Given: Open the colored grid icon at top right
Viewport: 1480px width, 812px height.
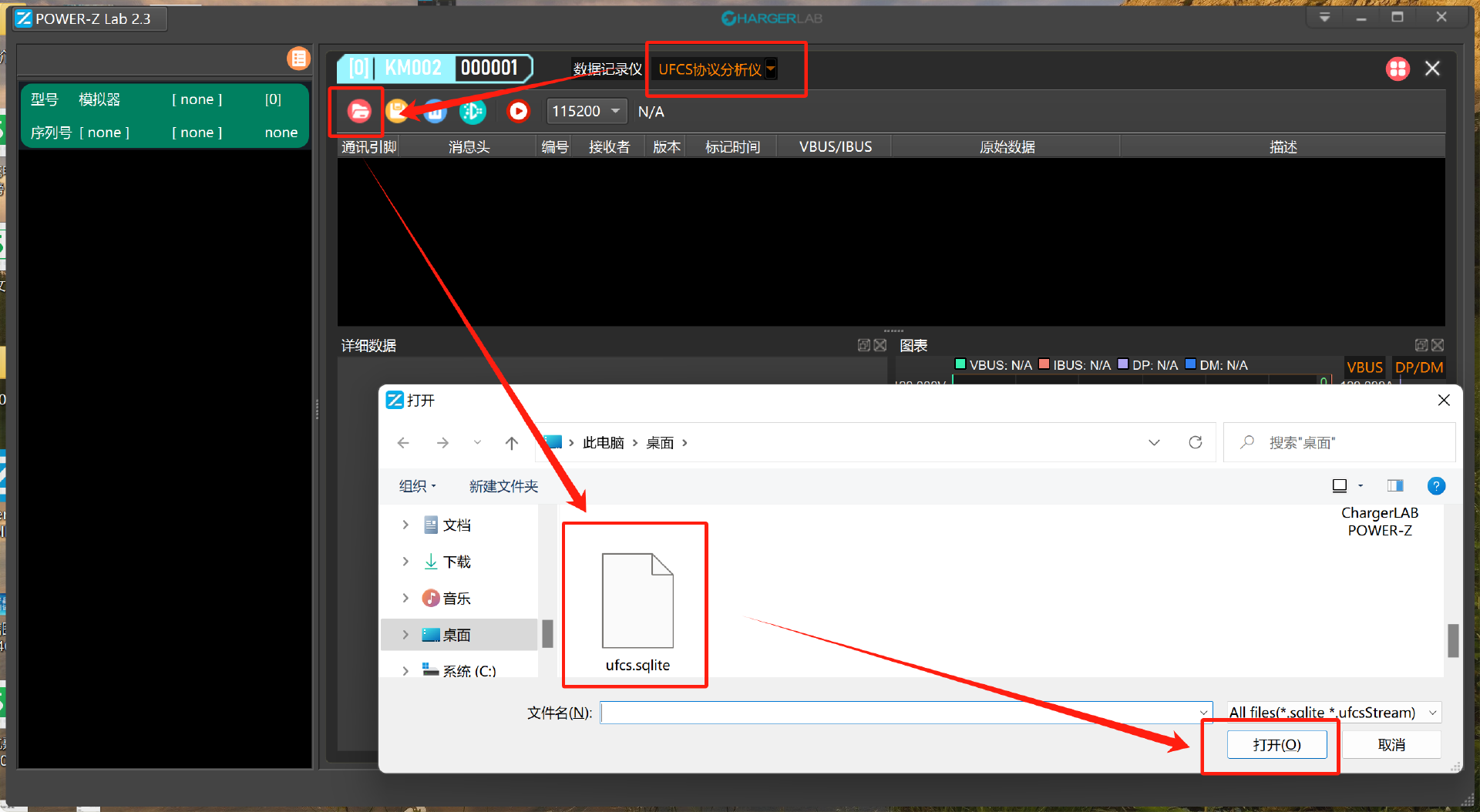Looking at the screenshot, I should pyautogui.click(x=1398, y=68).
